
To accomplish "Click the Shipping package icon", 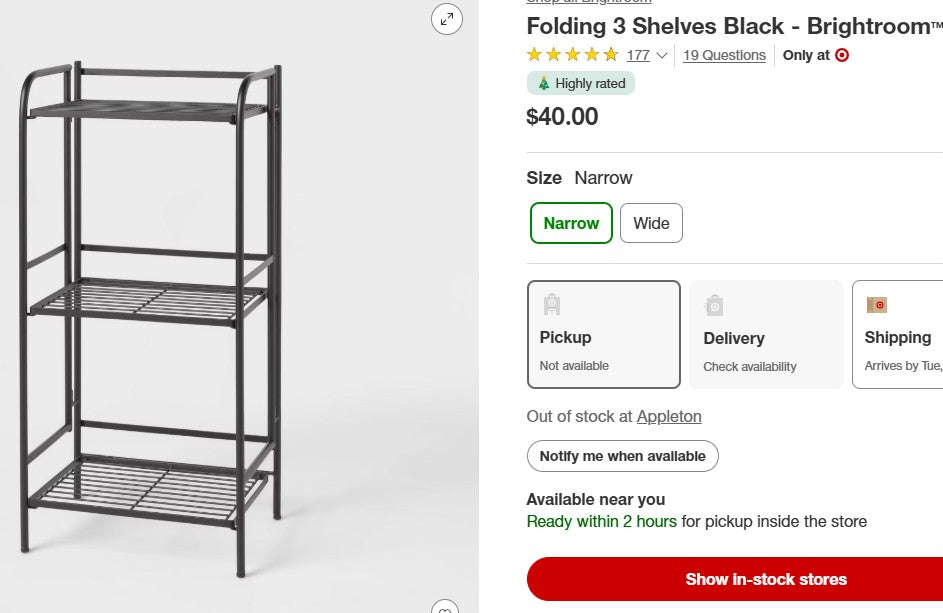I will tap(877, 304).
